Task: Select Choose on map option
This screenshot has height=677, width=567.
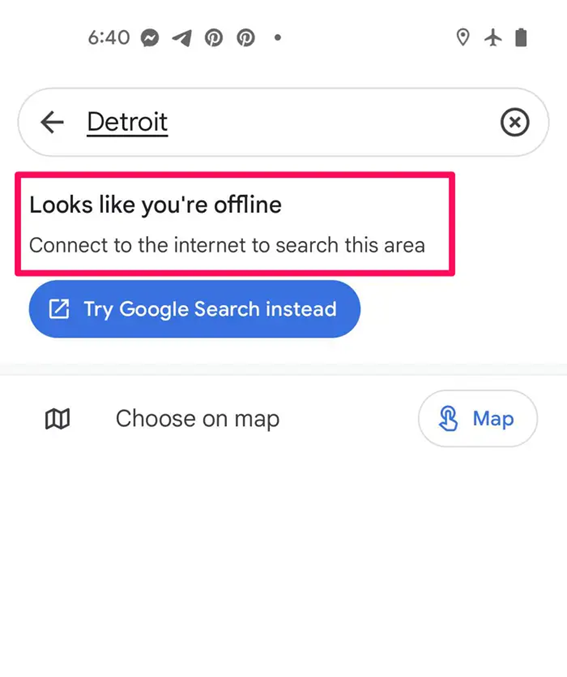Action: (197, 419)
